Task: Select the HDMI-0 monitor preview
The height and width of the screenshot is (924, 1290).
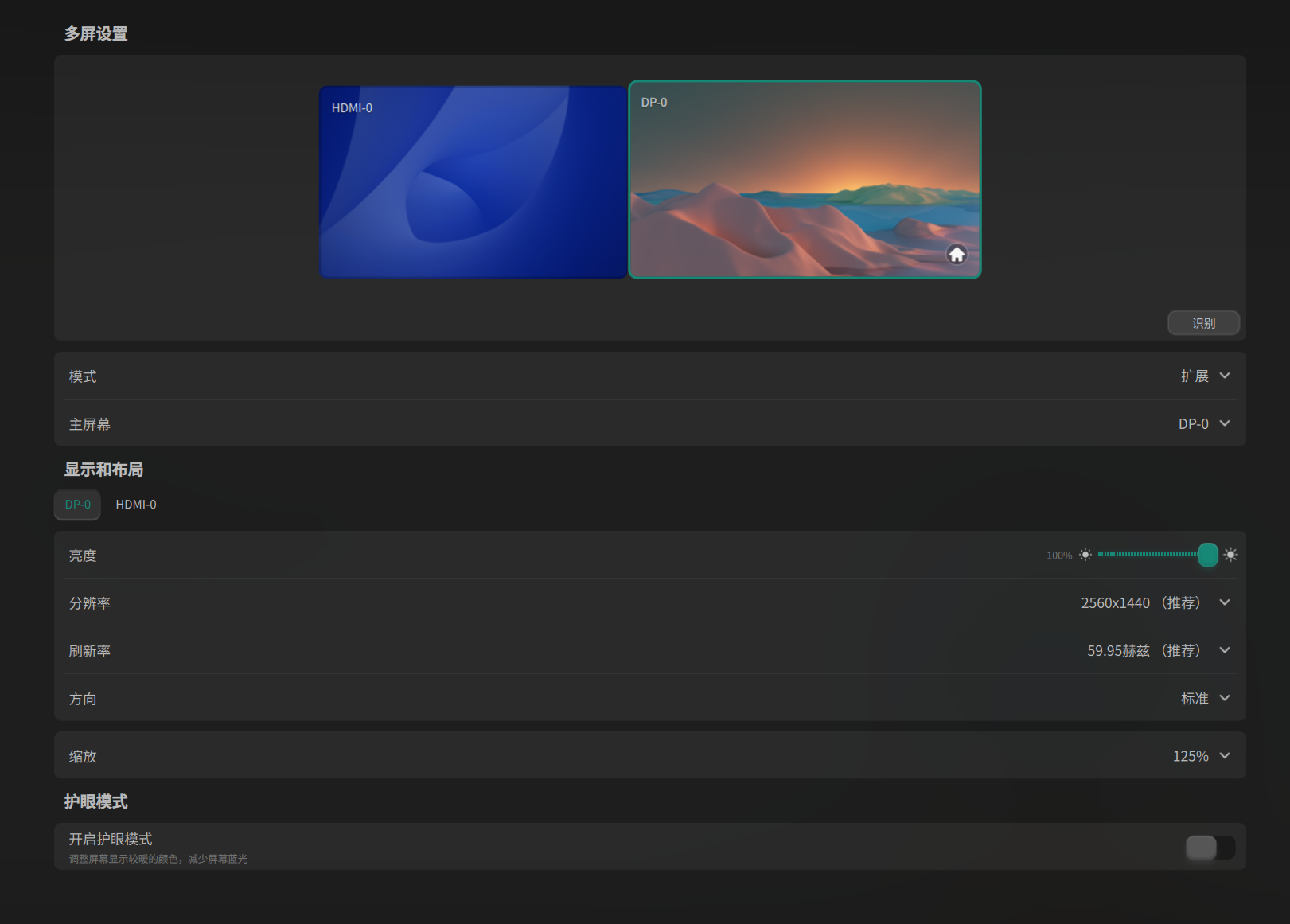Action: point(474,182)
